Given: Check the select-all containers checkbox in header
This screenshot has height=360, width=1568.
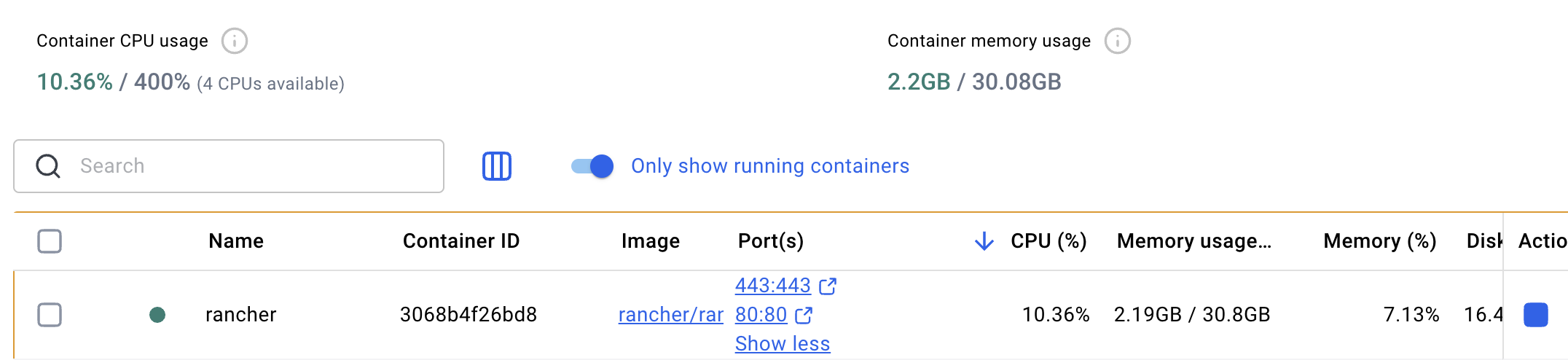Looking at the screenshot, I should point(50,241).
